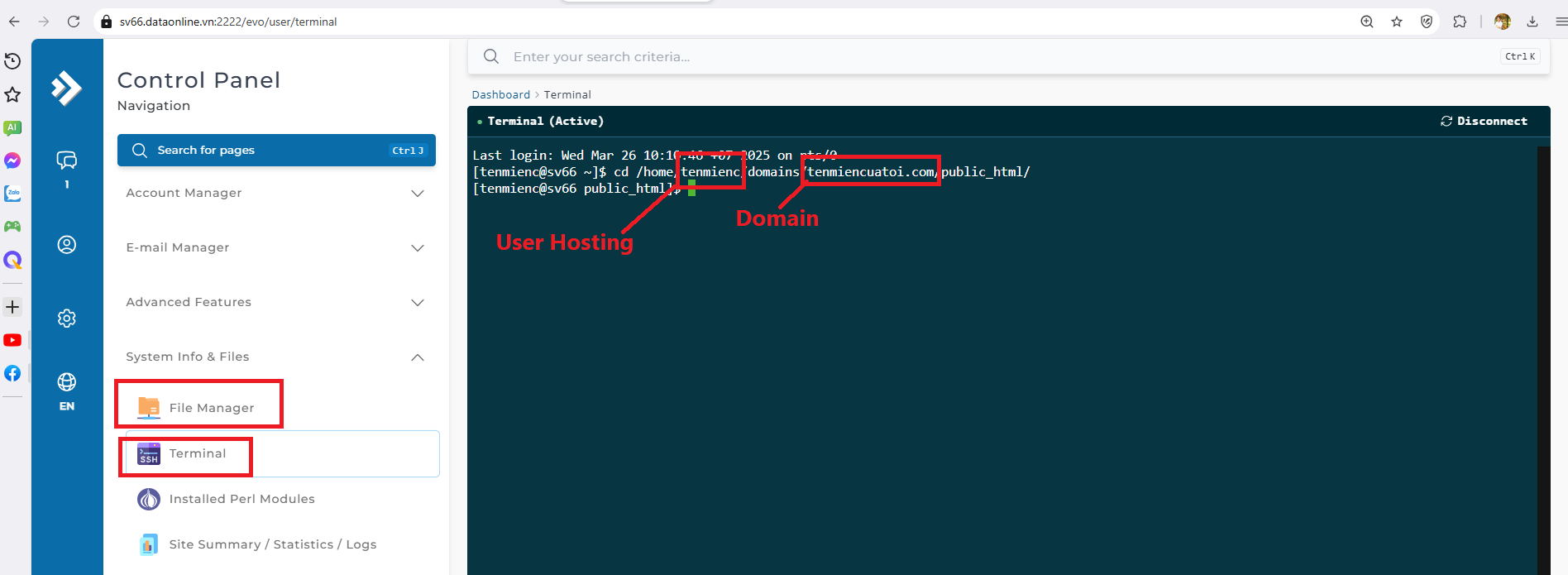1568x575 pixels.
Task: Click the 'Terminal' breadcrumb text
Action: point(567,94)
